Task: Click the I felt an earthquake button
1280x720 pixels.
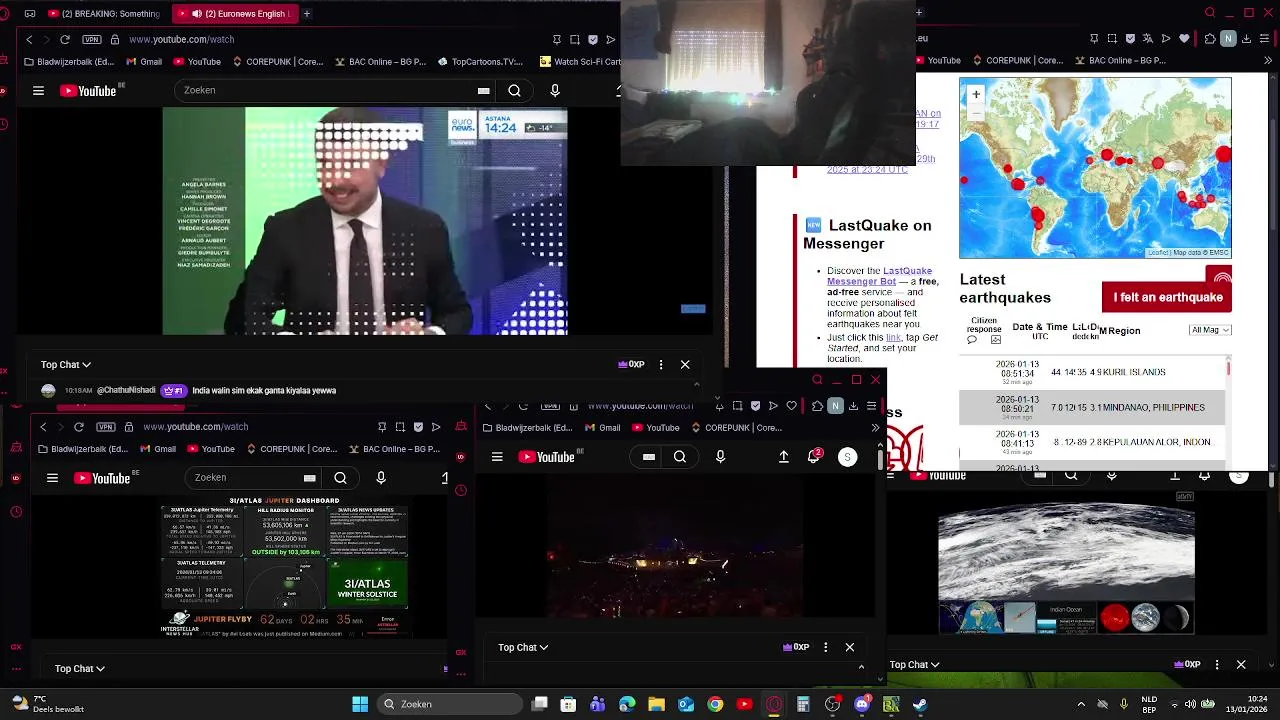Action: pyautogui.click(x=1167, y=297)
